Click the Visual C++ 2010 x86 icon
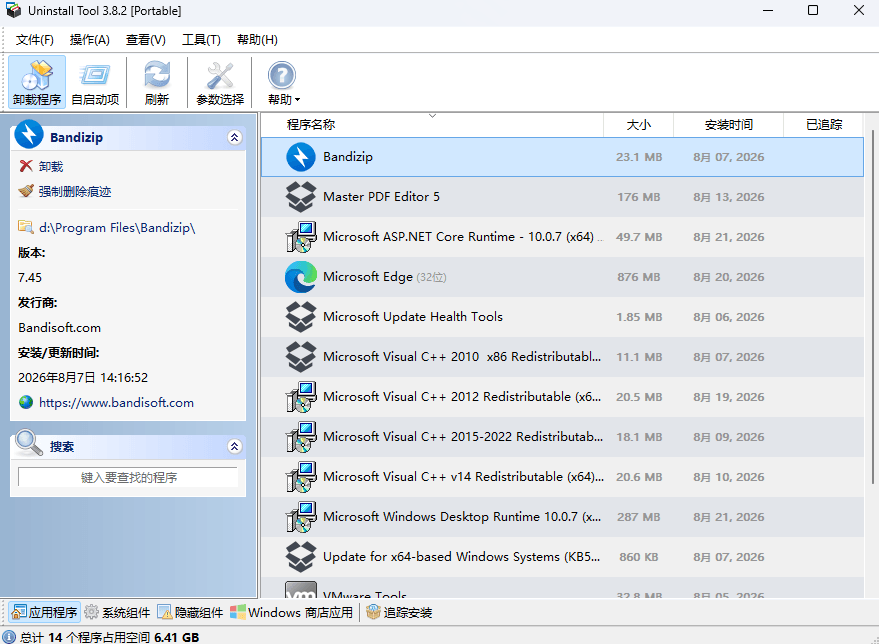This screenshot has height=644, width=879. [301, 357]
